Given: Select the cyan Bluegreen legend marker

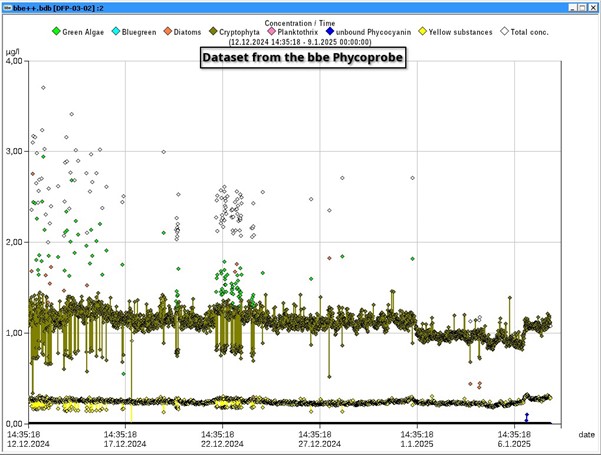Looking at the screenshot, I should pos(114,32).
